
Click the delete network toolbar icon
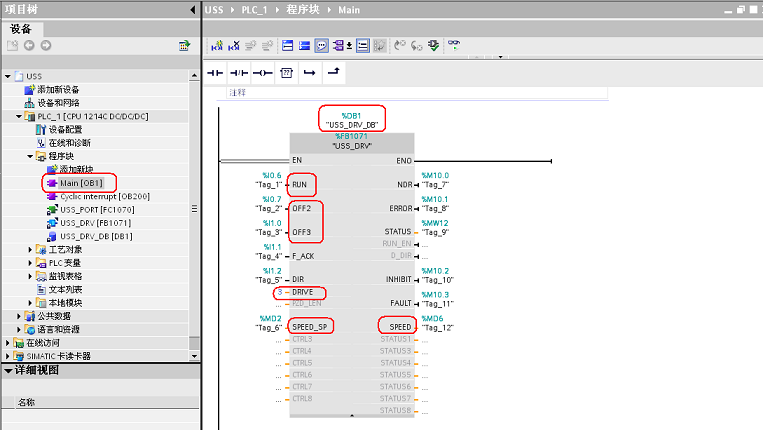pyautogui.click(x=234, y=46)
